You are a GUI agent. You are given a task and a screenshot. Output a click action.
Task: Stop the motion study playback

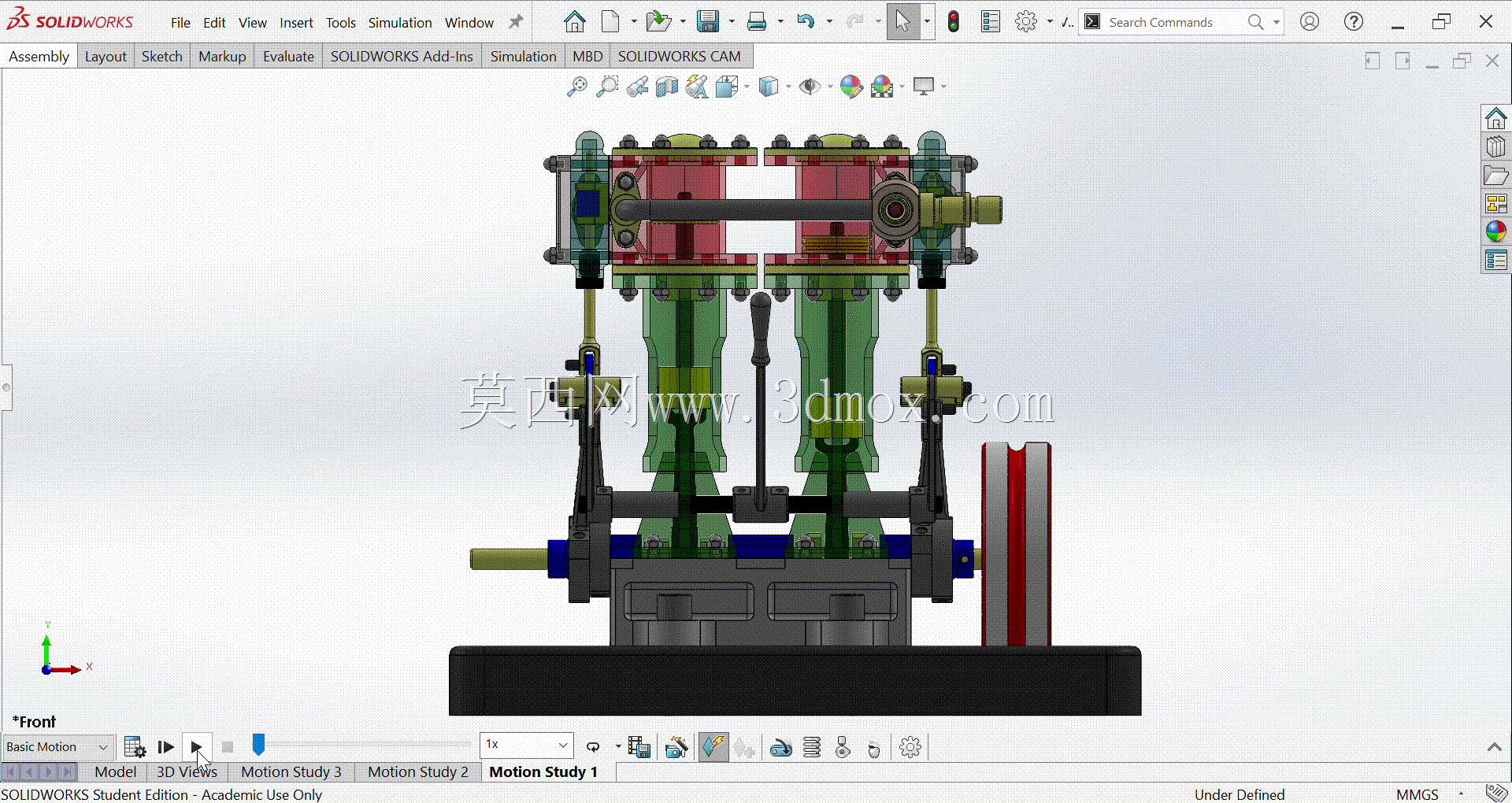tap(228, 747)
